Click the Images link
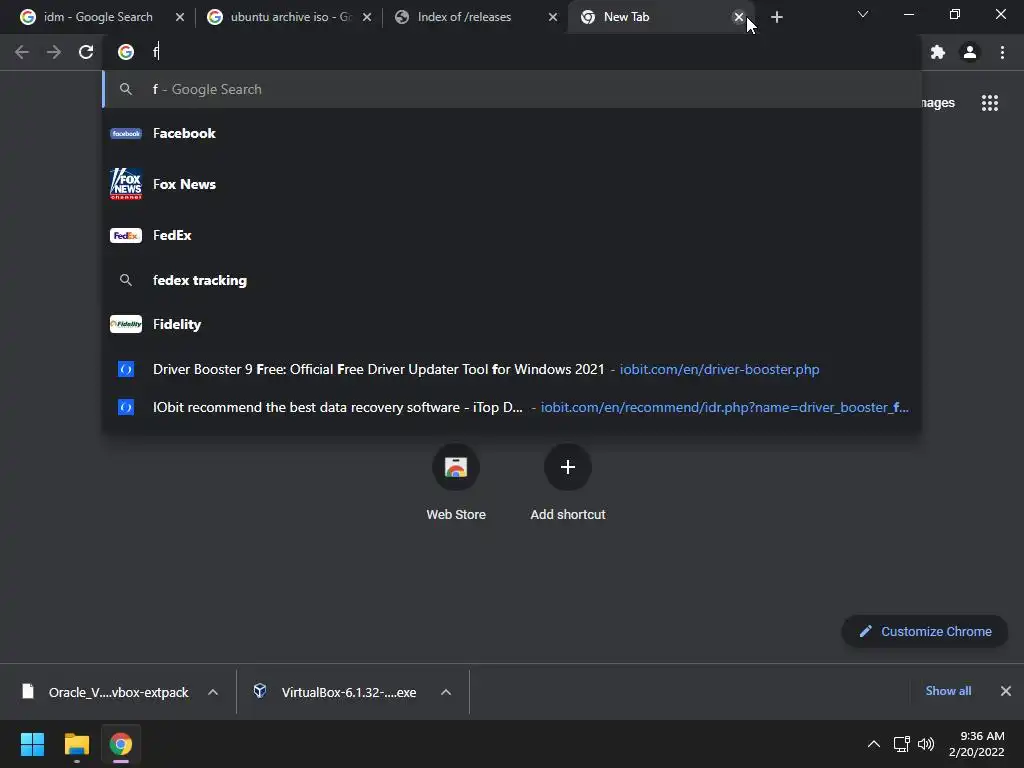The image size is (1024, 768). click(937, 103)
